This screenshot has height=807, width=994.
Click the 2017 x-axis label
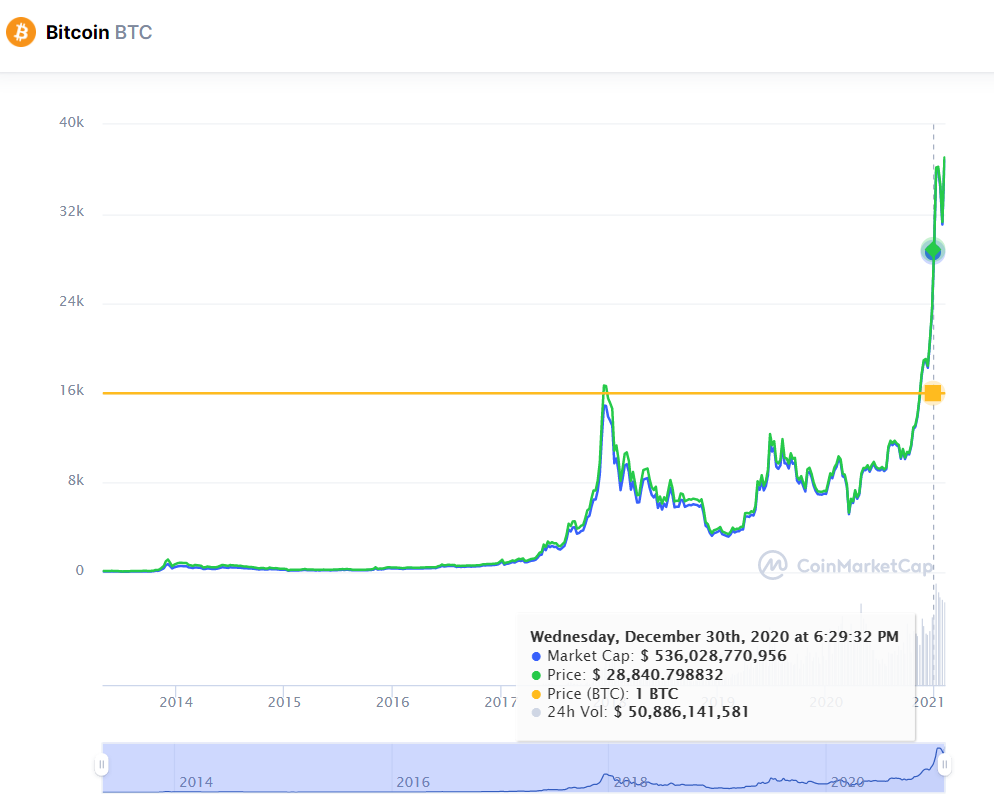(500, 702)
